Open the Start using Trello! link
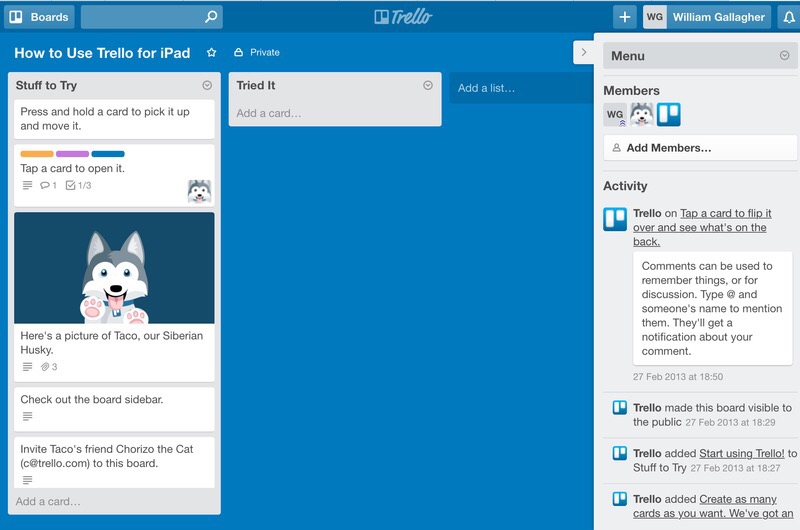 pyautogui.click(x=742, y=453)
